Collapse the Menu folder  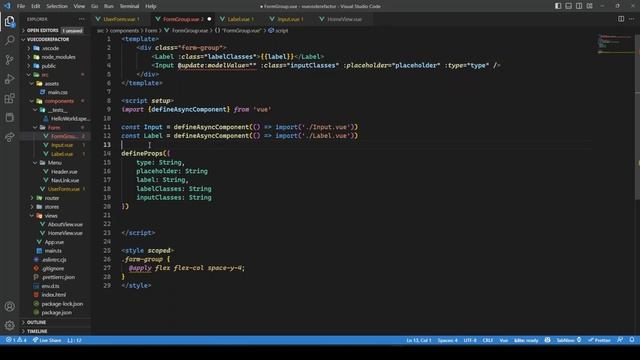(55, 162)
